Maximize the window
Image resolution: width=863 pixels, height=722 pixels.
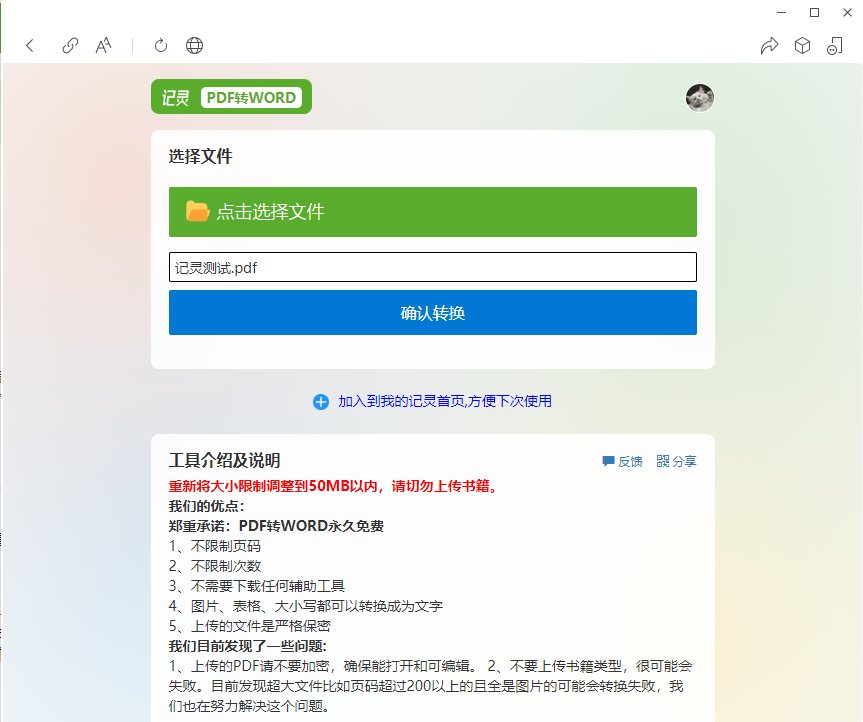[815, 12]
